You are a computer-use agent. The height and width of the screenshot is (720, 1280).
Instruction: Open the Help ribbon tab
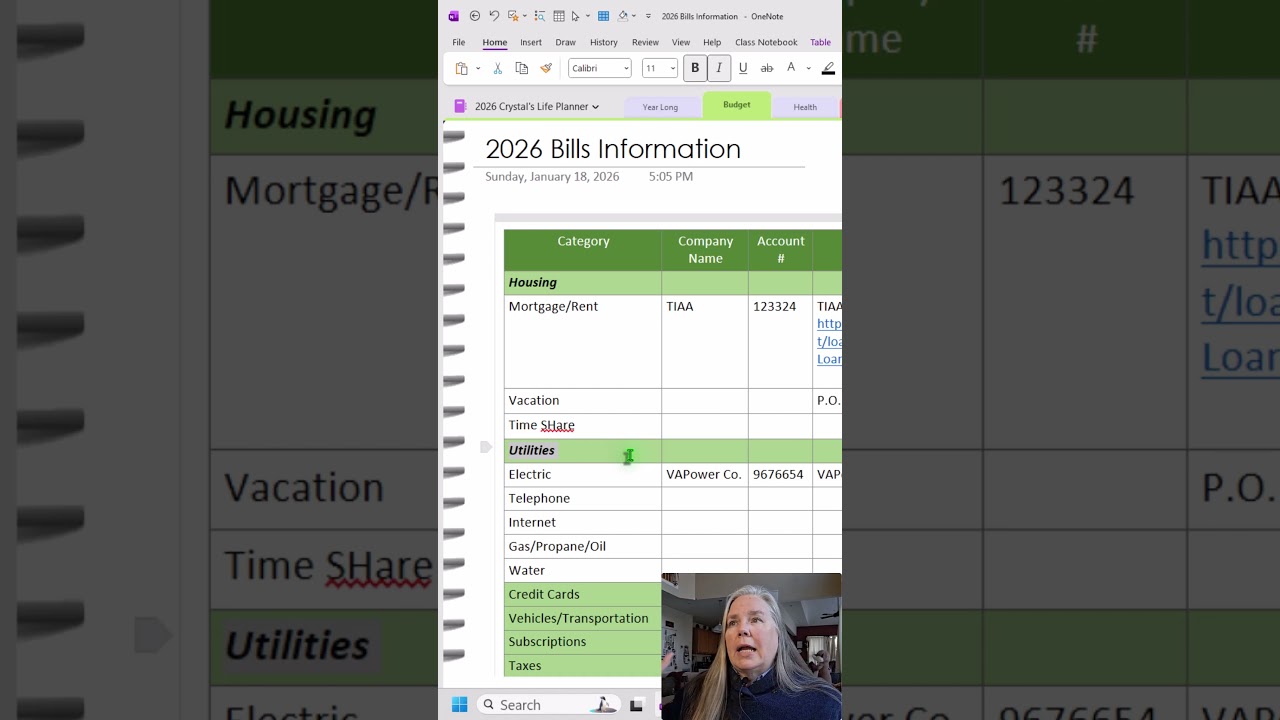712,42
